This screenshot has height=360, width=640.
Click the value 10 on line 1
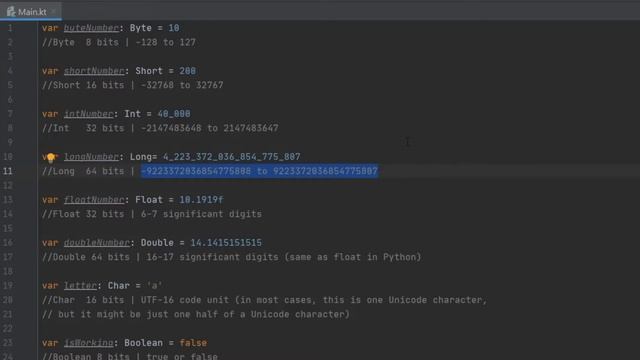click(174, 28)
